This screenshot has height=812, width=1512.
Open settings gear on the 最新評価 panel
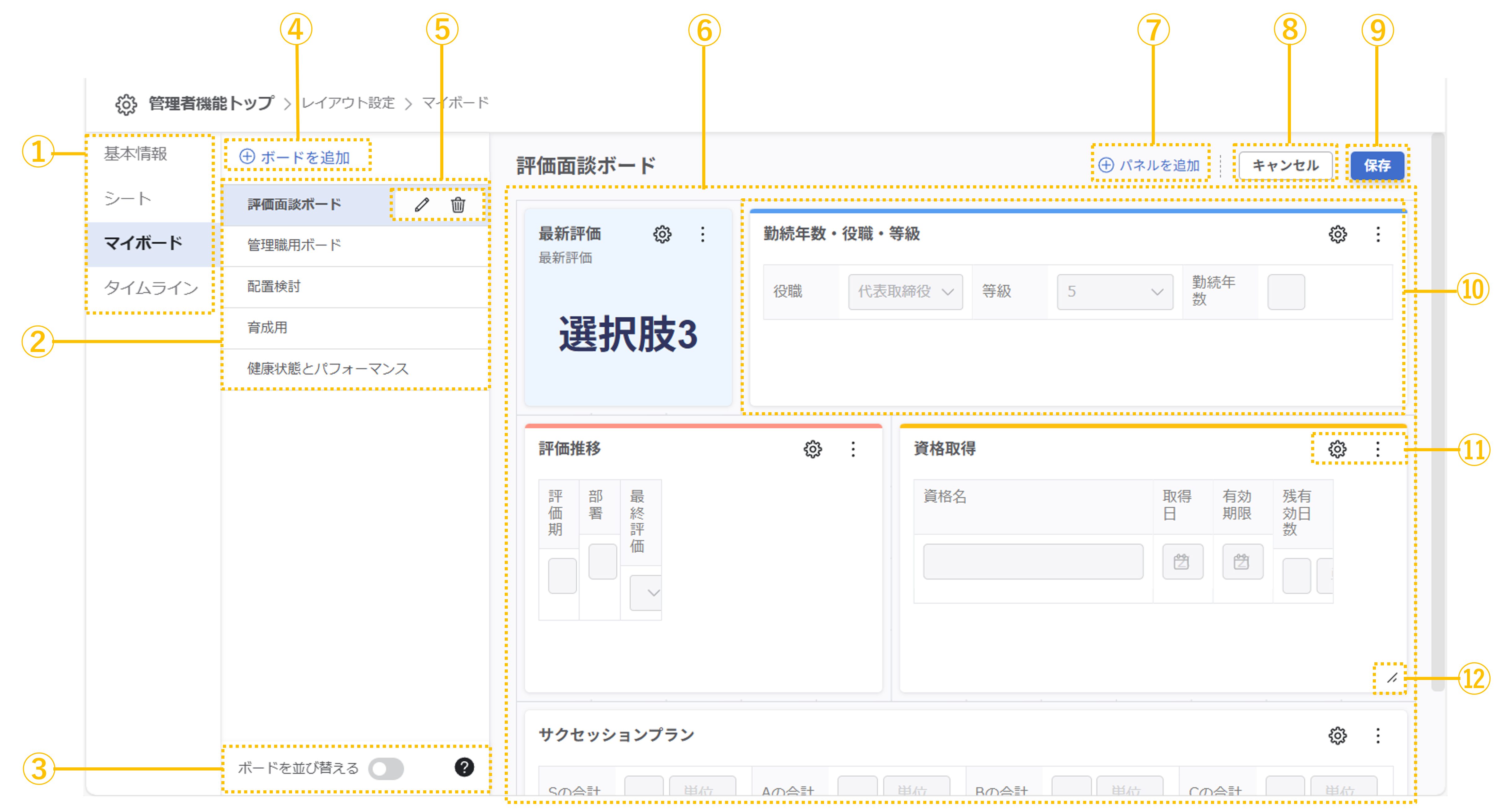tap(662, 234)
